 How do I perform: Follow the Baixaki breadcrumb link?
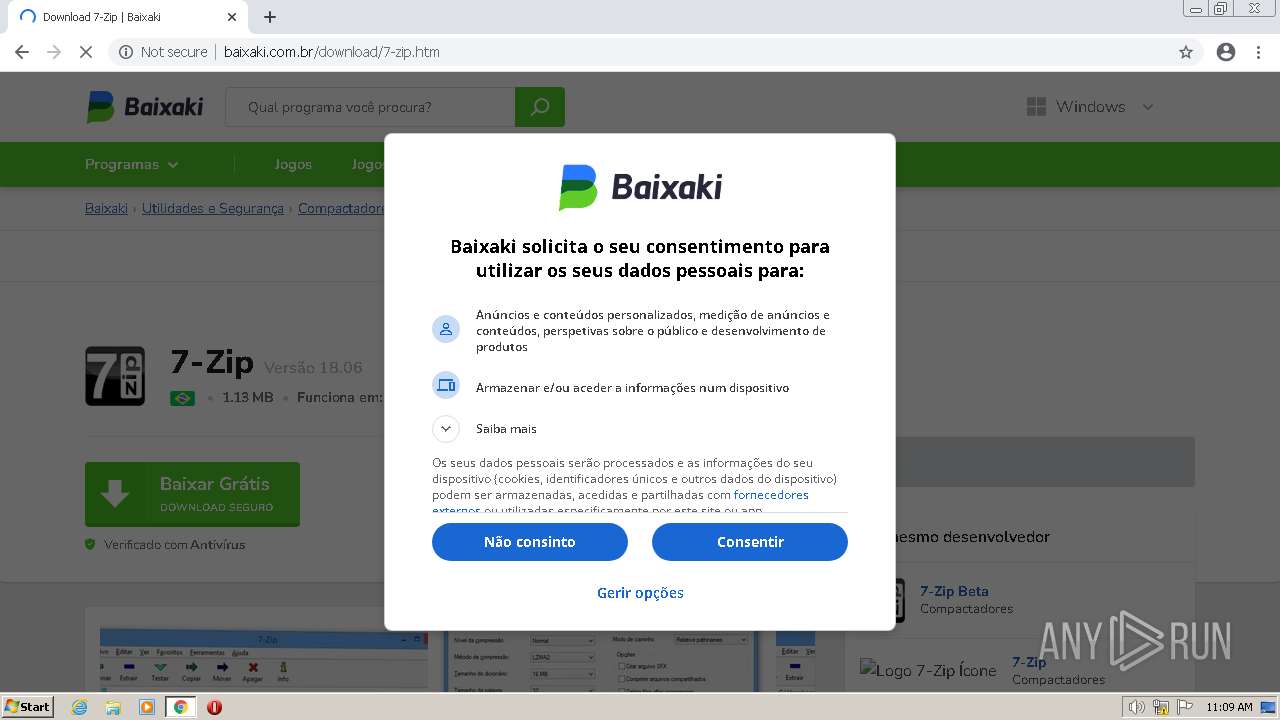pyautogui.click(x=106, y=208)
